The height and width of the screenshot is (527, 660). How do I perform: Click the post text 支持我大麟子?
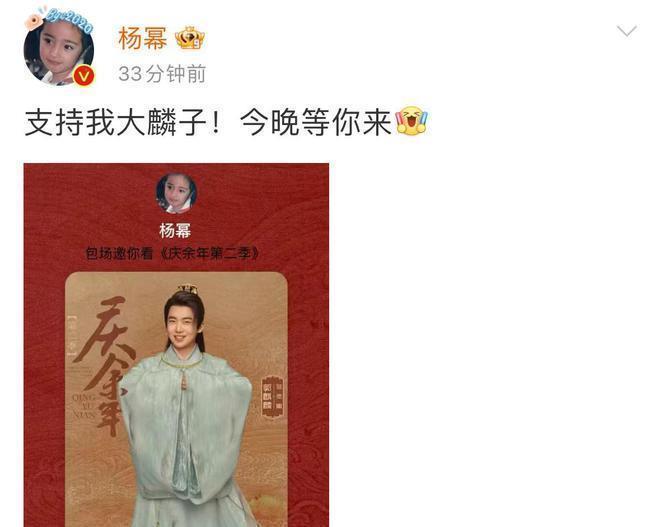[115, 122]
